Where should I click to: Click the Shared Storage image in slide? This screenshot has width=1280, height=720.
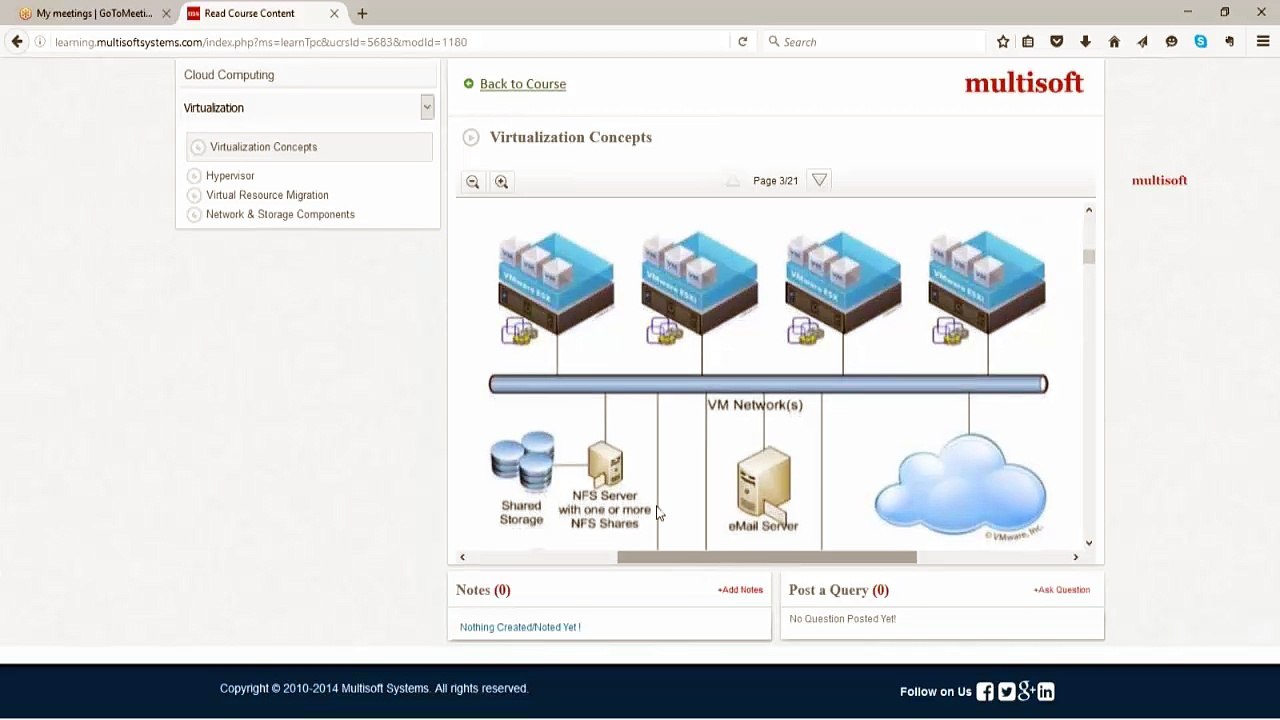click(x=522, y=463)
